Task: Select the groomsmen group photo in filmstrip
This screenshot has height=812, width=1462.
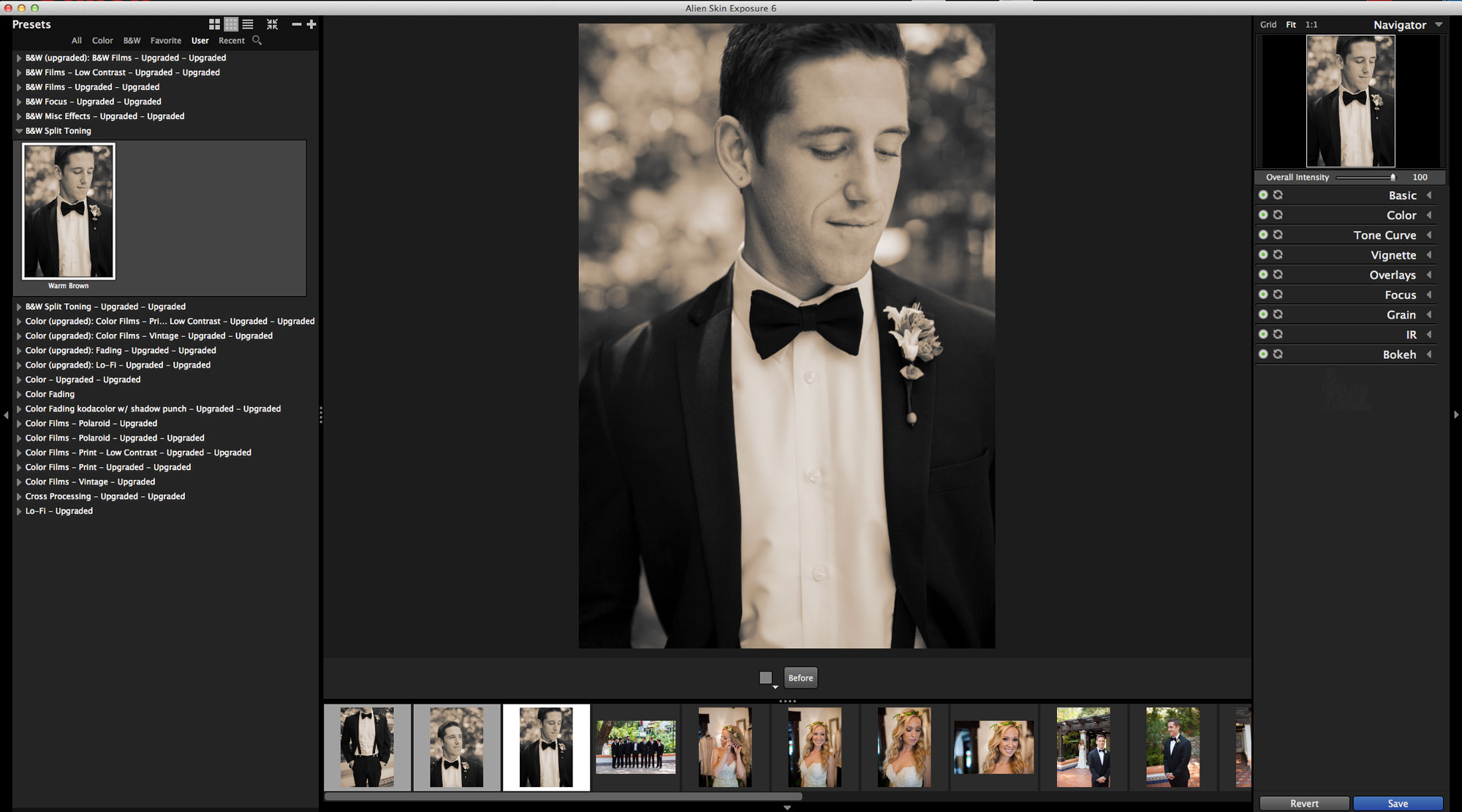Action: click(636, 747)
